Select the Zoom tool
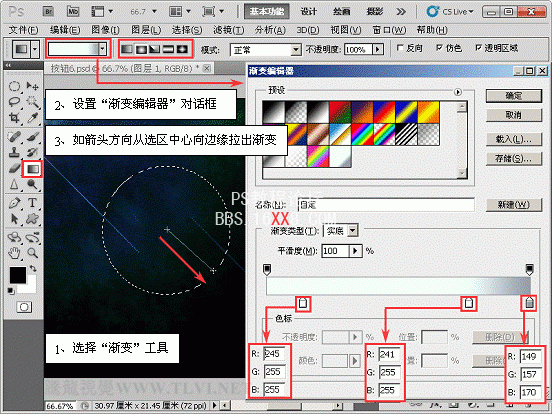The width and height of the screenshot is (552, 414). [x=33, y=253]
